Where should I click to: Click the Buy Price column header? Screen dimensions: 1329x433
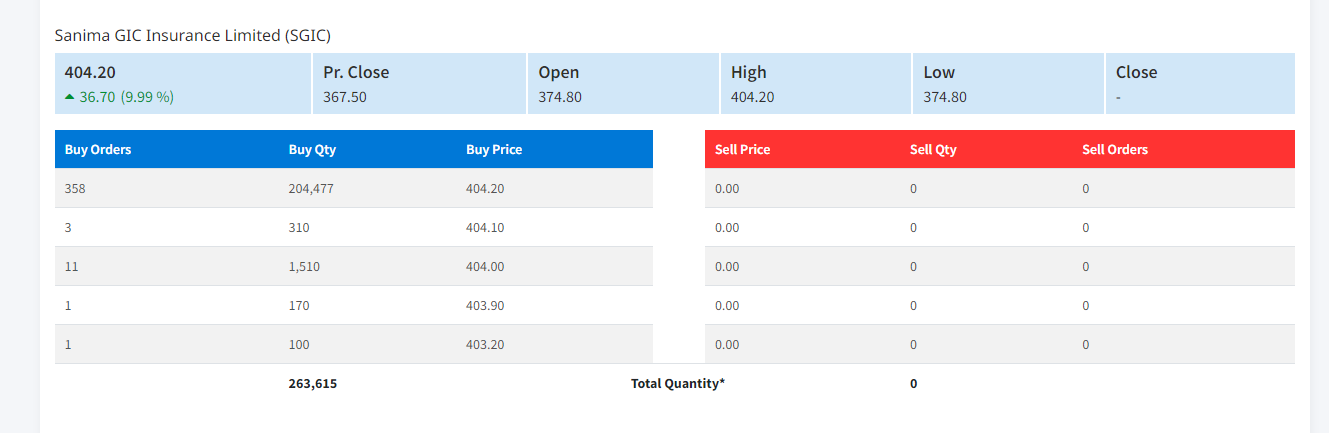click(494, 150)
